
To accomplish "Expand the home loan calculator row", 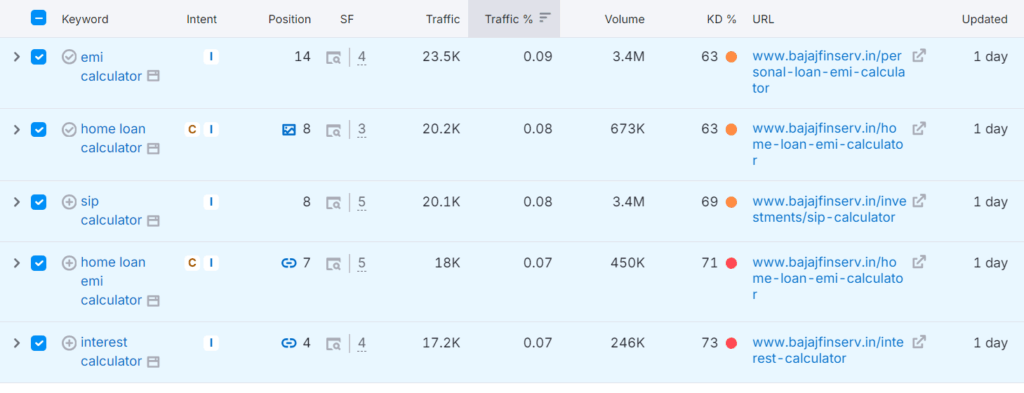I will pos(17,129).
